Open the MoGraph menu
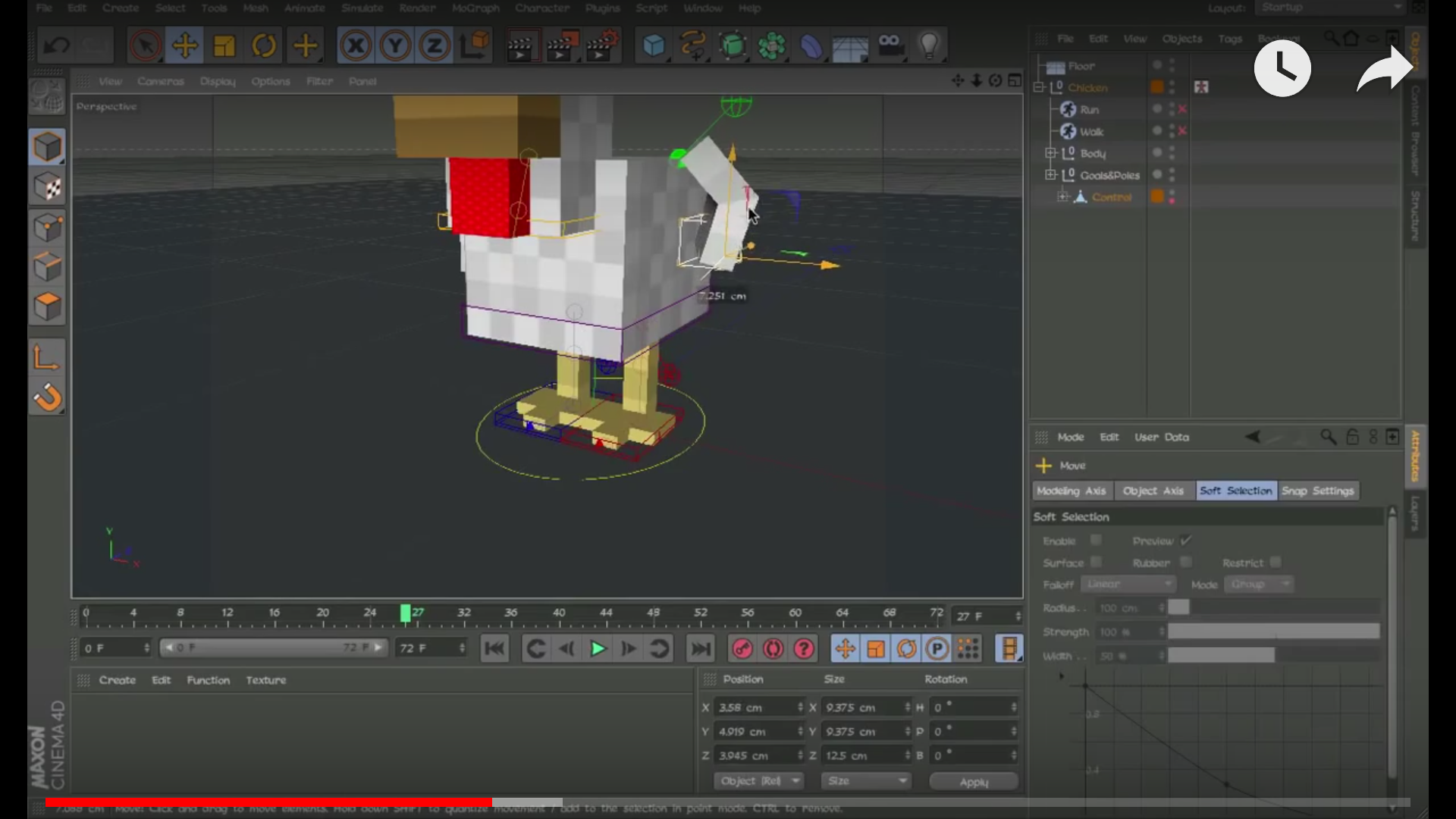This screenshot has height=819, width=1456. (475, 8)
